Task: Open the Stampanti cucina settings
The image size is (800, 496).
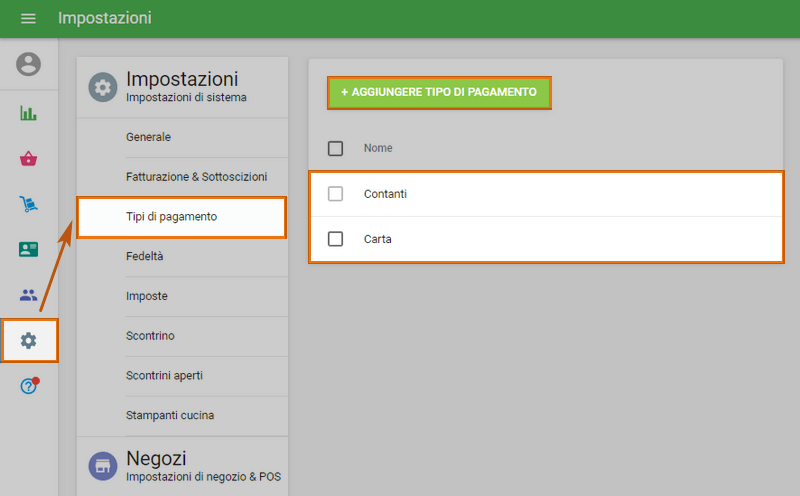Action: (x=170, y=415)
